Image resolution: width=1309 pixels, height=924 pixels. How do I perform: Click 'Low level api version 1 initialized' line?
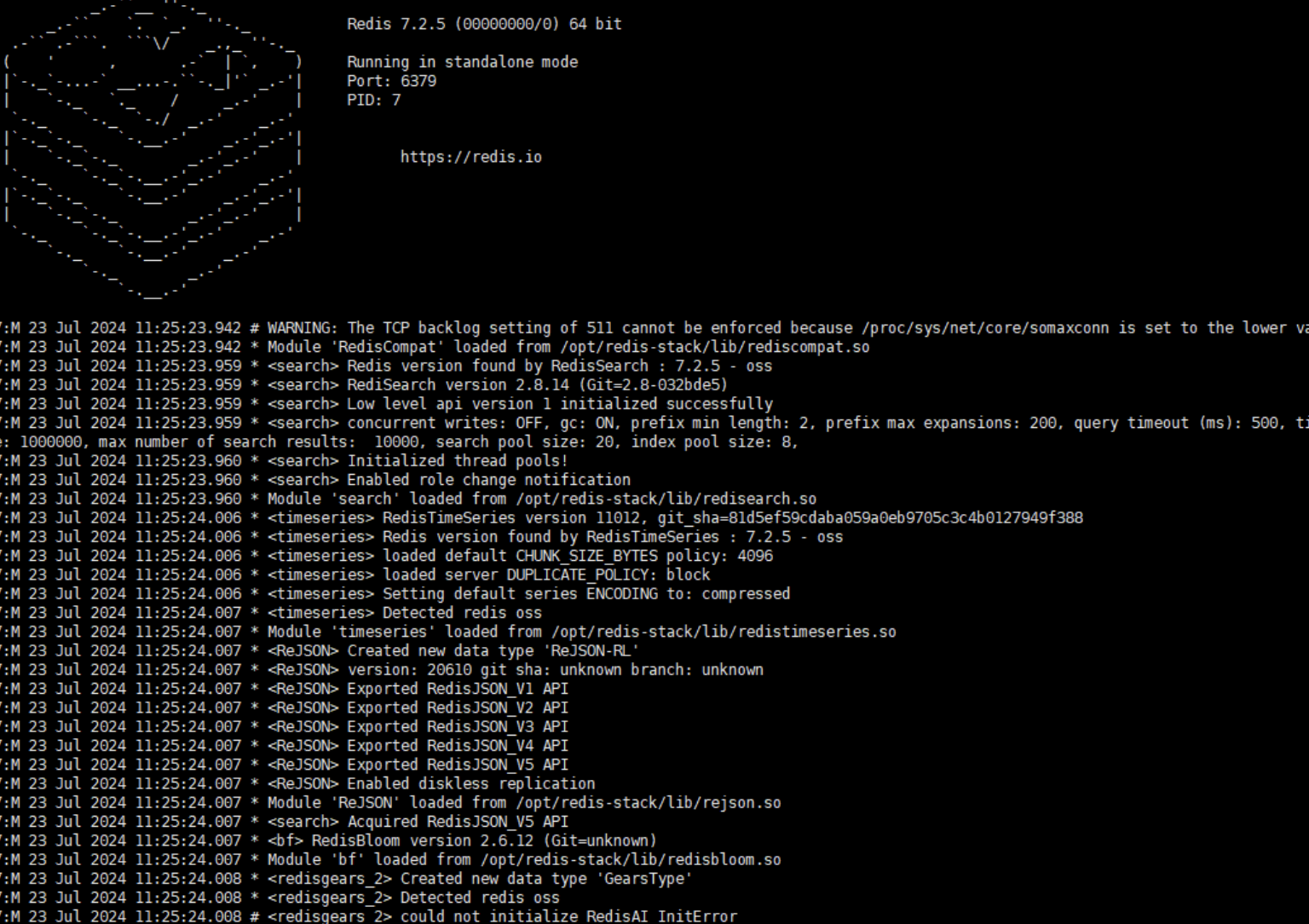(x=386, y=404)
